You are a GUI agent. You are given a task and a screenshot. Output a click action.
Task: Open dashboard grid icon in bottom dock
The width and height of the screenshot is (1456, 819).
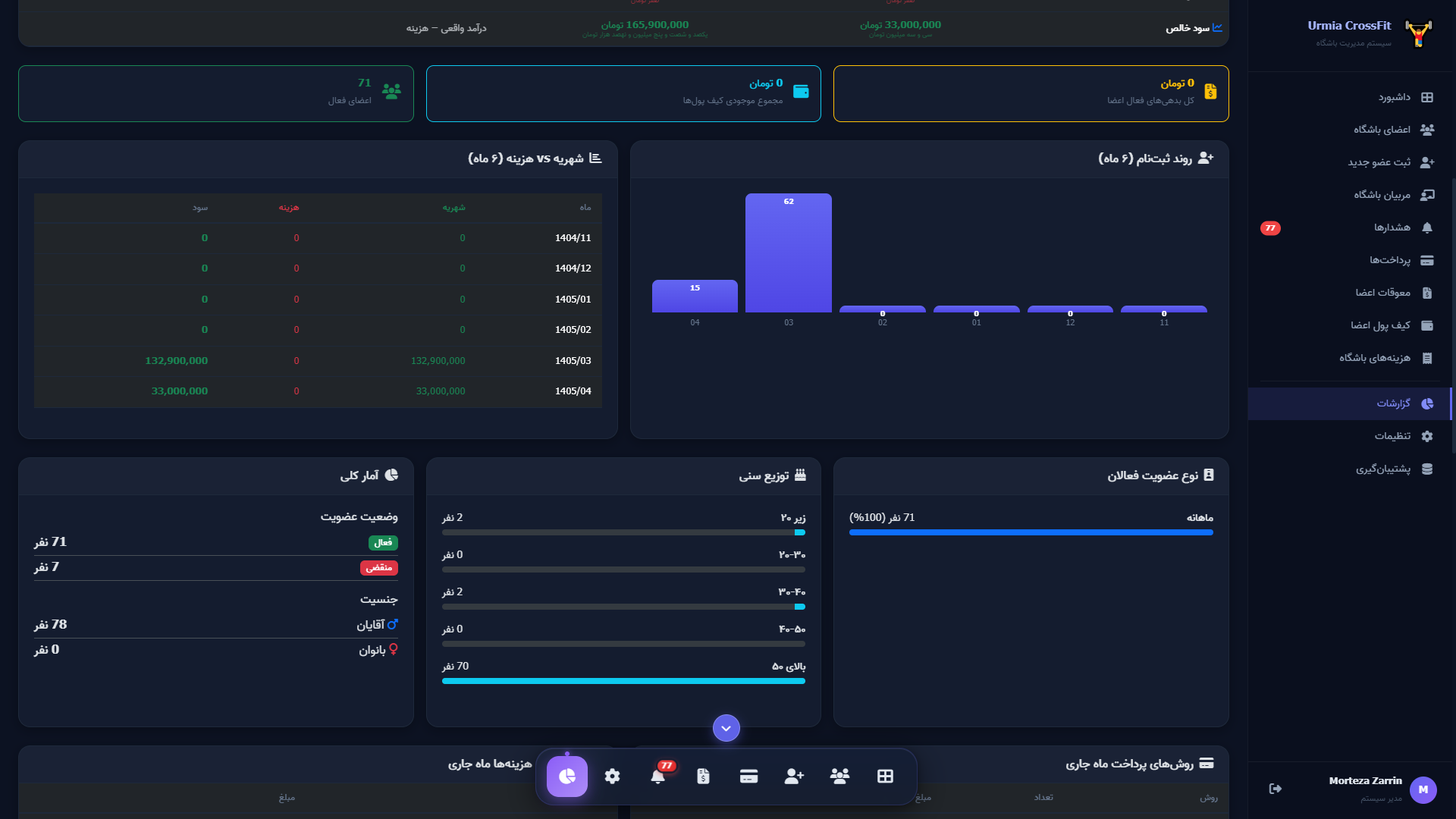coord(886,776)
